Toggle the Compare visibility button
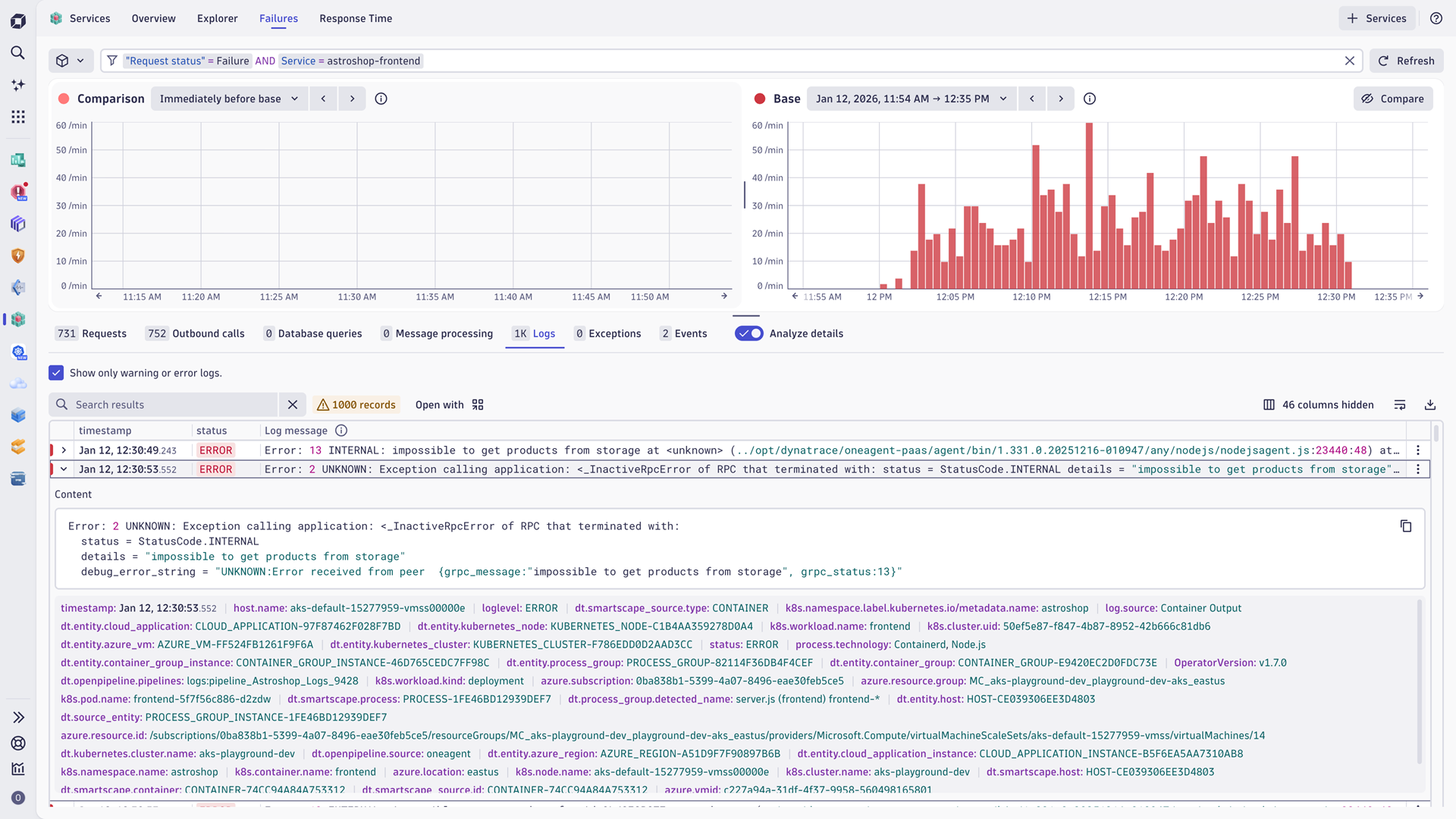 [1393, 99]
